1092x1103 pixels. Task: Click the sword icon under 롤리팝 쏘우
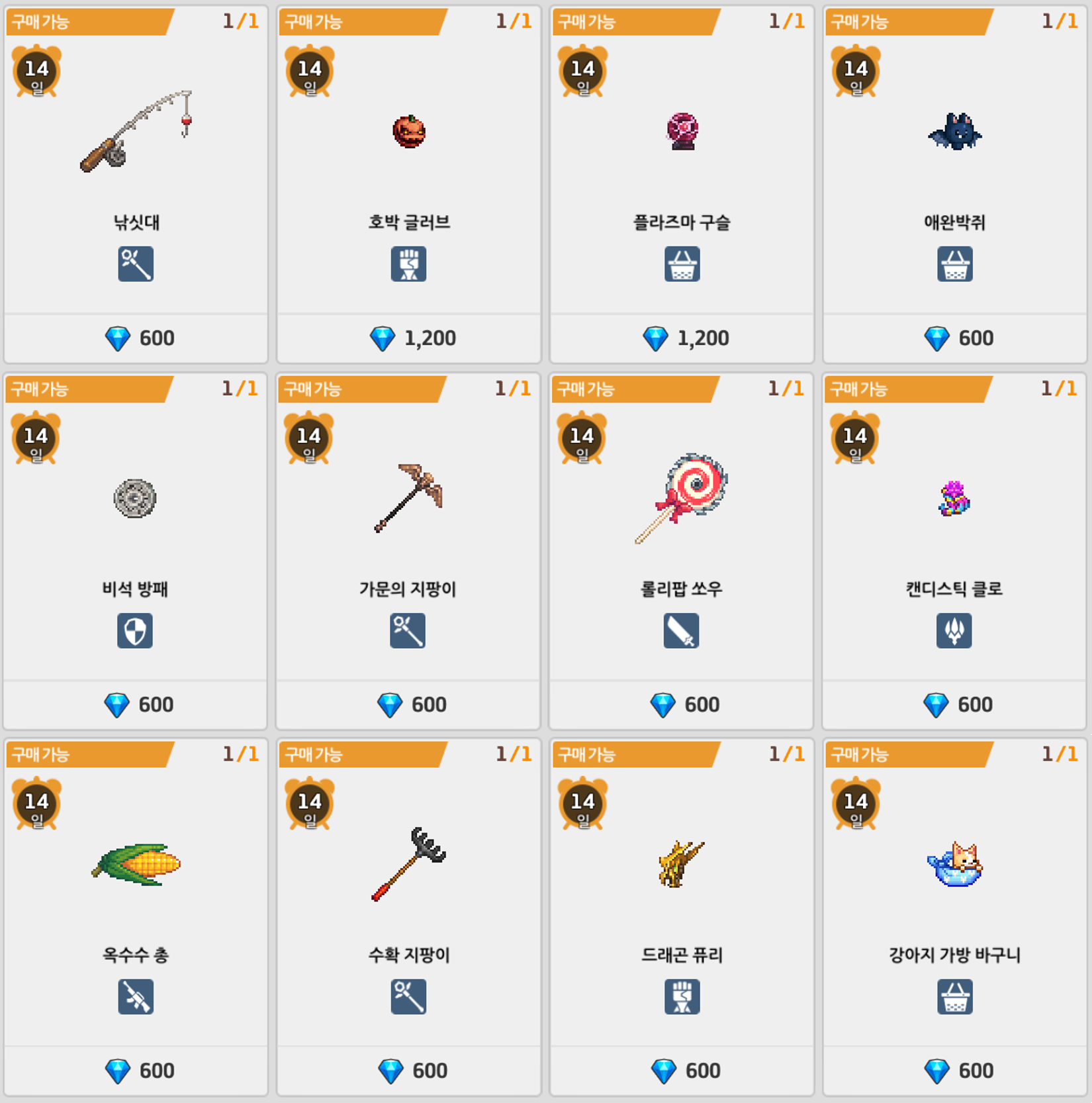pyautogui.click(x=681, y=630)
